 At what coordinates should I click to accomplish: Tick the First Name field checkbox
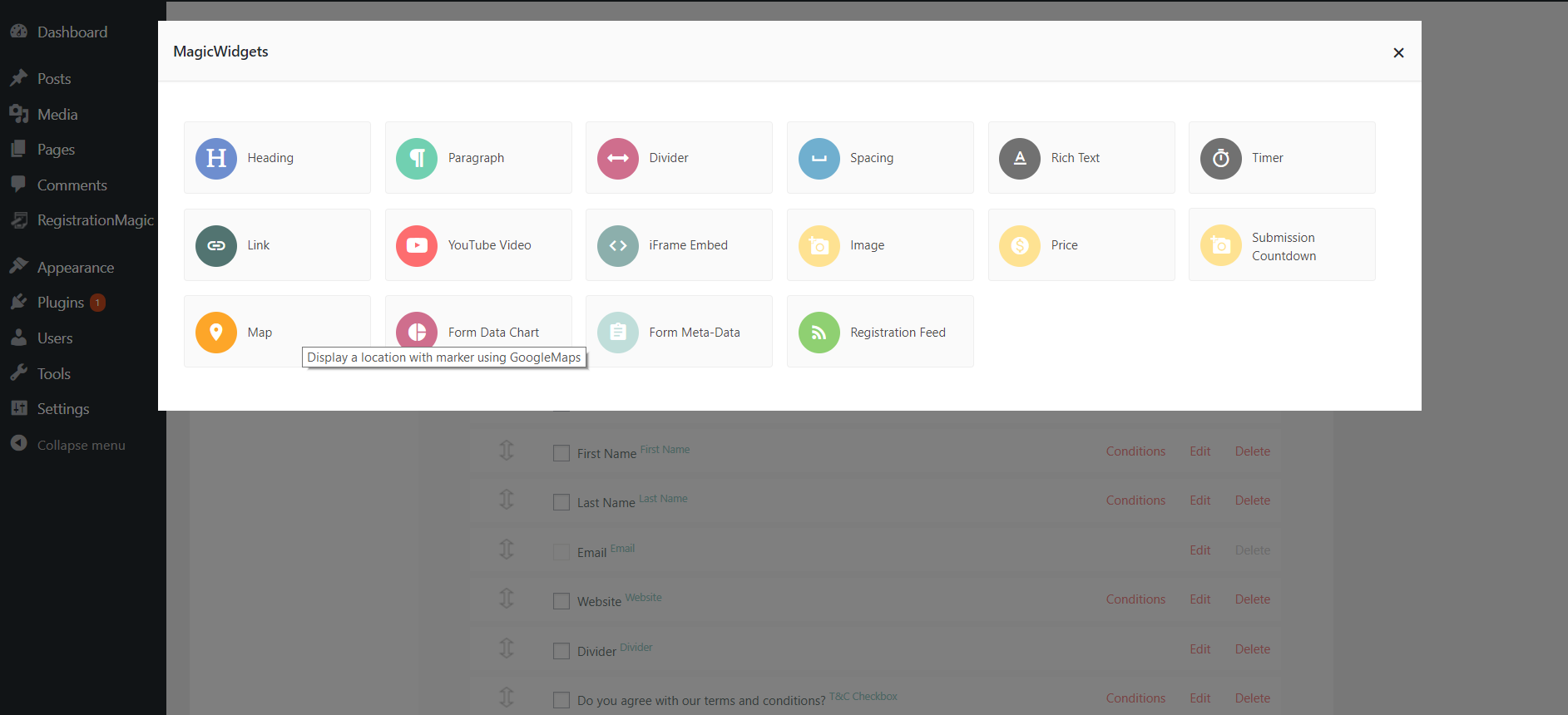coord(561,453)
